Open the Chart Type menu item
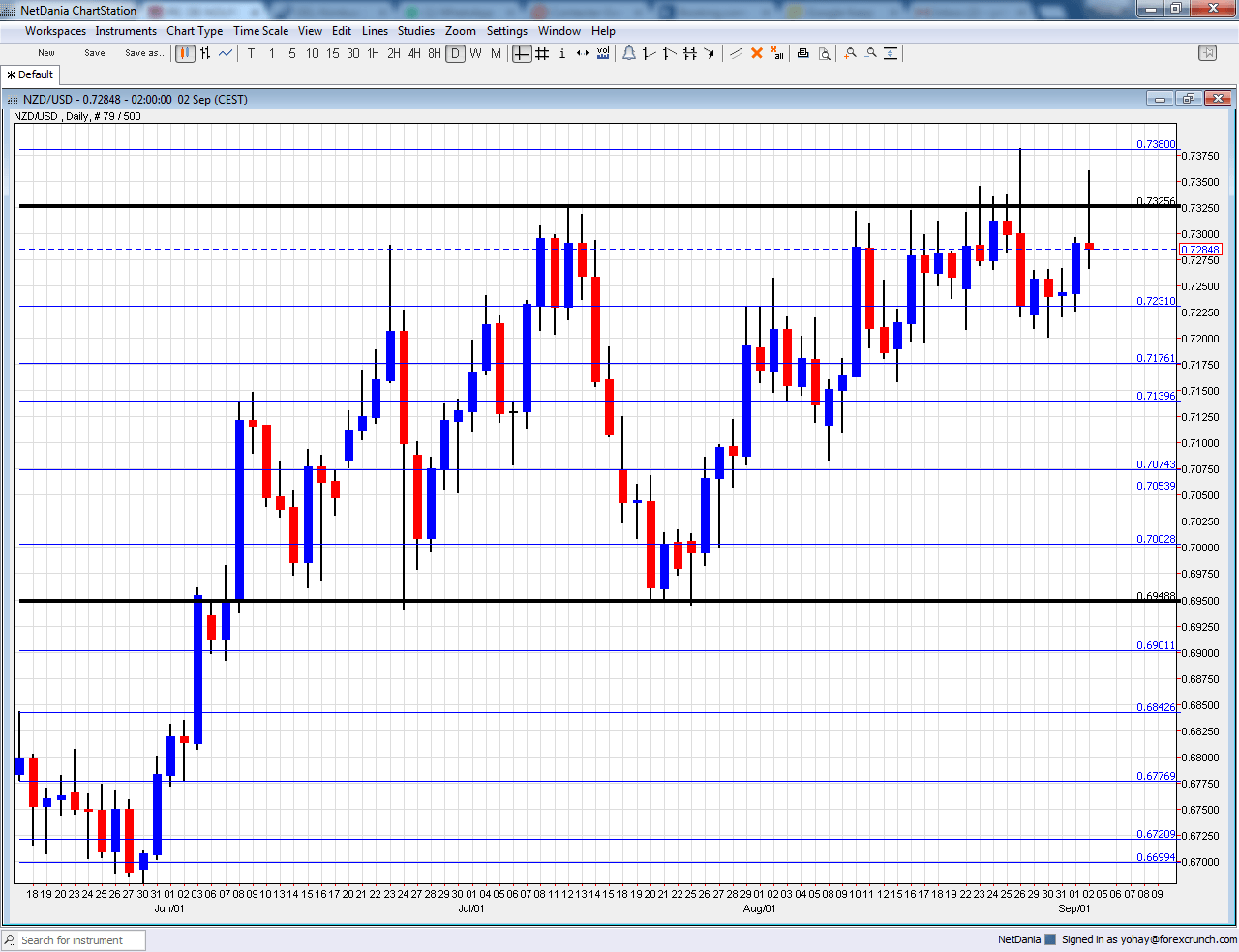The width and height of the screenshot is (1239, 952). pos(194,30)
